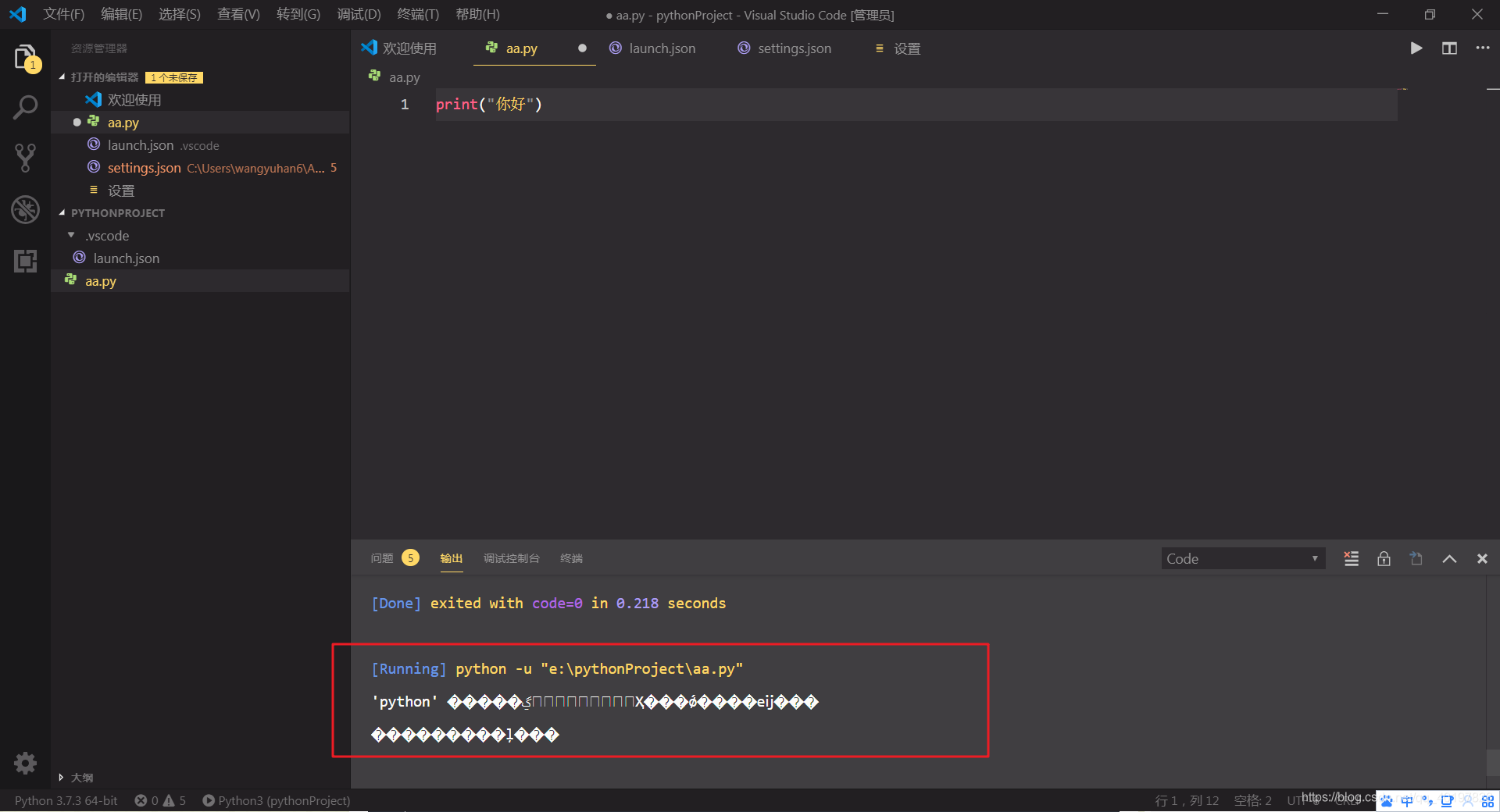Open launch.json under the .vscode folder

click(x=200, y=258)
